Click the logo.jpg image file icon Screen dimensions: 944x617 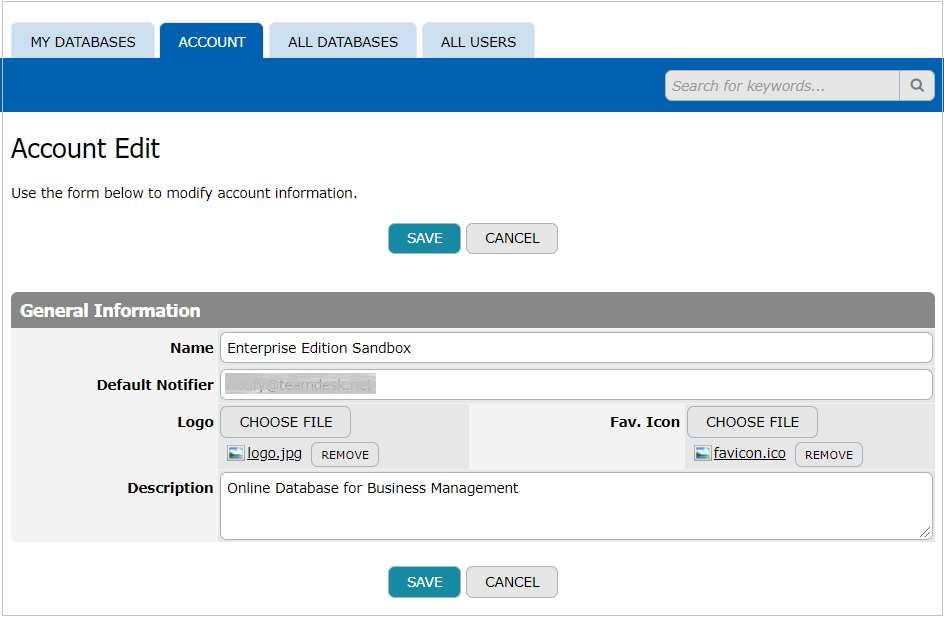236,454
